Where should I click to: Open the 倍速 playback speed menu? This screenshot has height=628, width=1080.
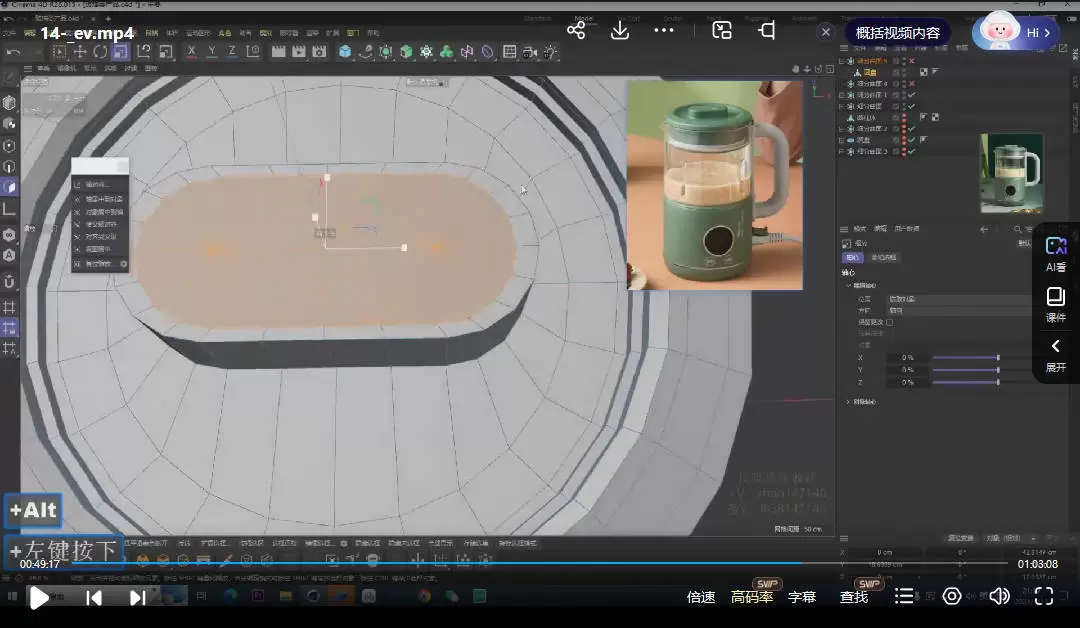(701, 597)
